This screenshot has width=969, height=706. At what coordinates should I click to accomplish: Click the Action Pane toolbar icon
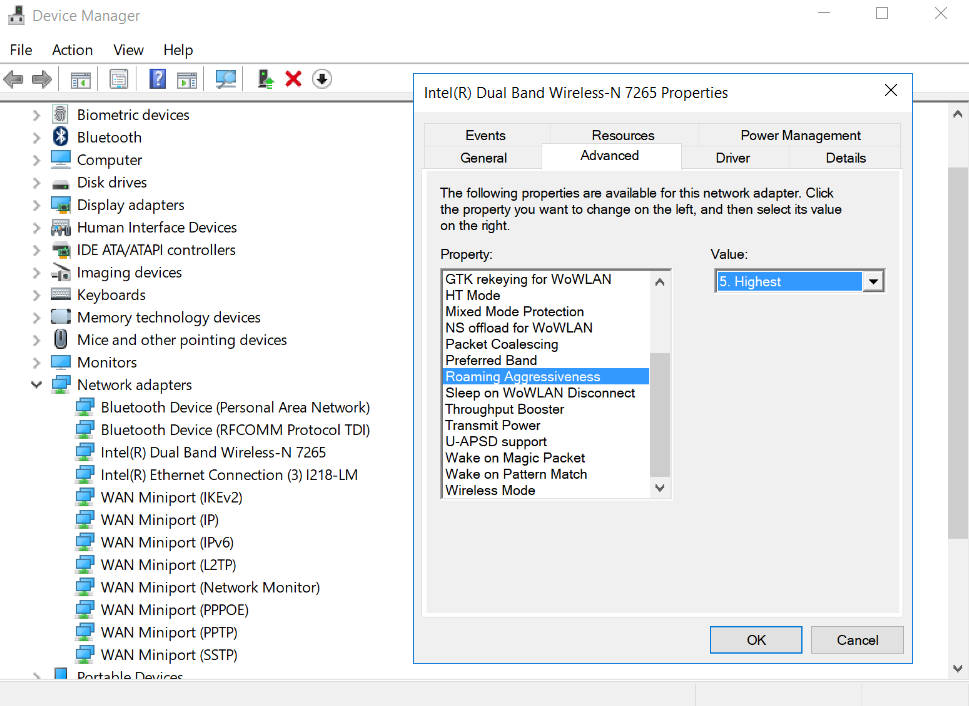point(187,80)
